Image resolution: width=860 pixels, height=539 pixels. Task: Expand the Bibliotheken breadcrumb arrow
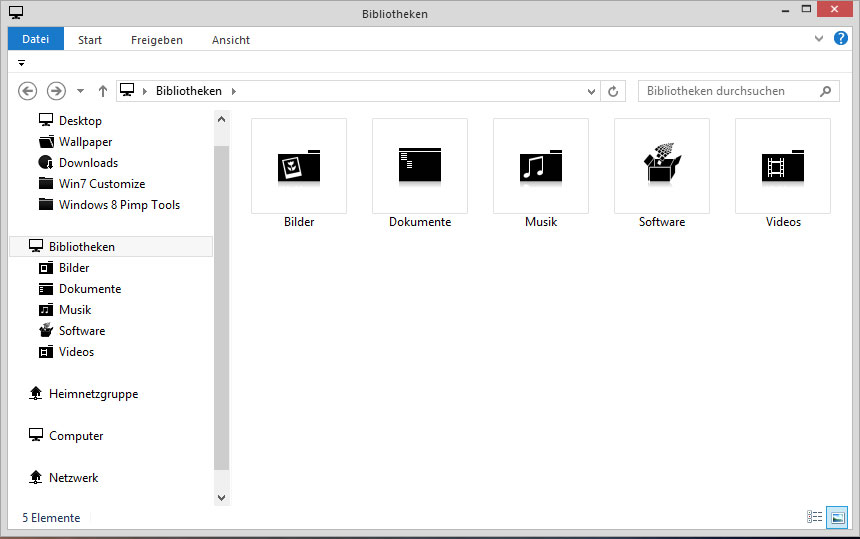pyautogui.click(x=234, y=91)
